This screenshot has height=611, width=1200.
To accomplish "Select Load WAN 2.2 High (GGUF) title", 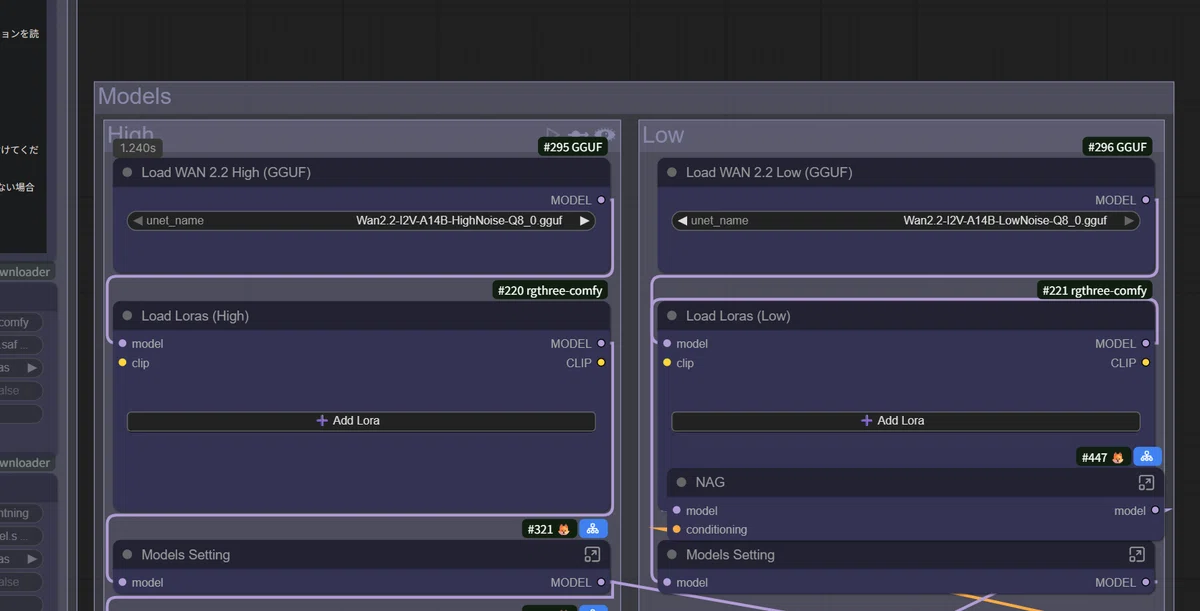I will 226,172.
